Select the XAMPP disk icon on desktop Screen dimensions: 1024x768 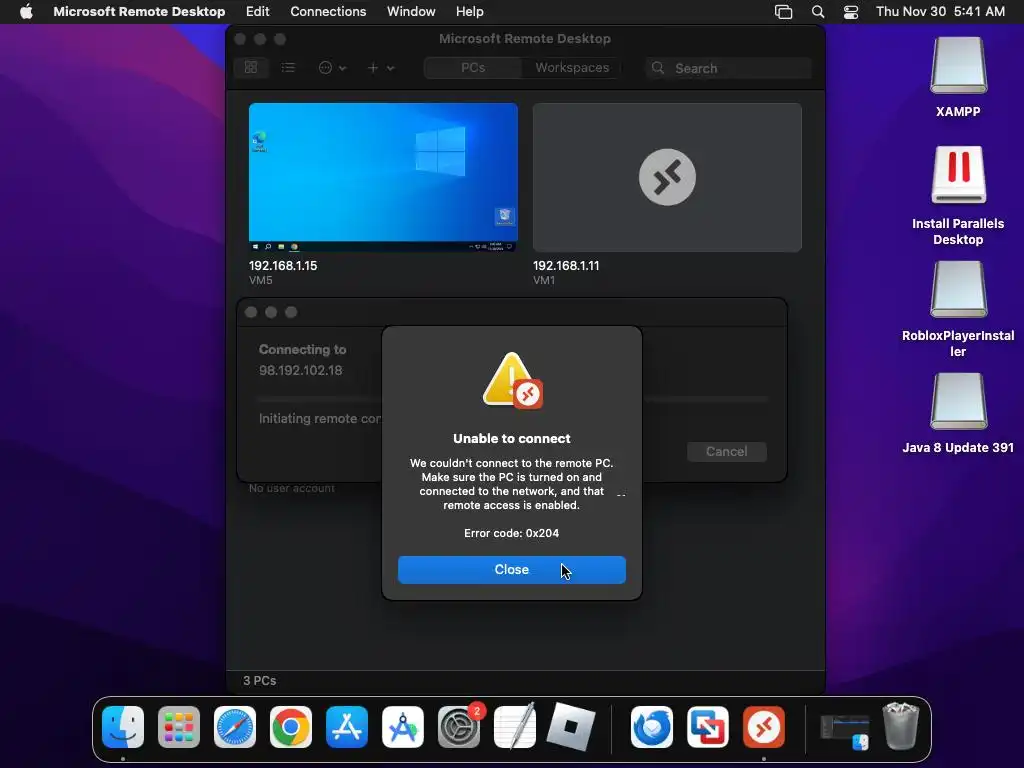coord(958,66)
